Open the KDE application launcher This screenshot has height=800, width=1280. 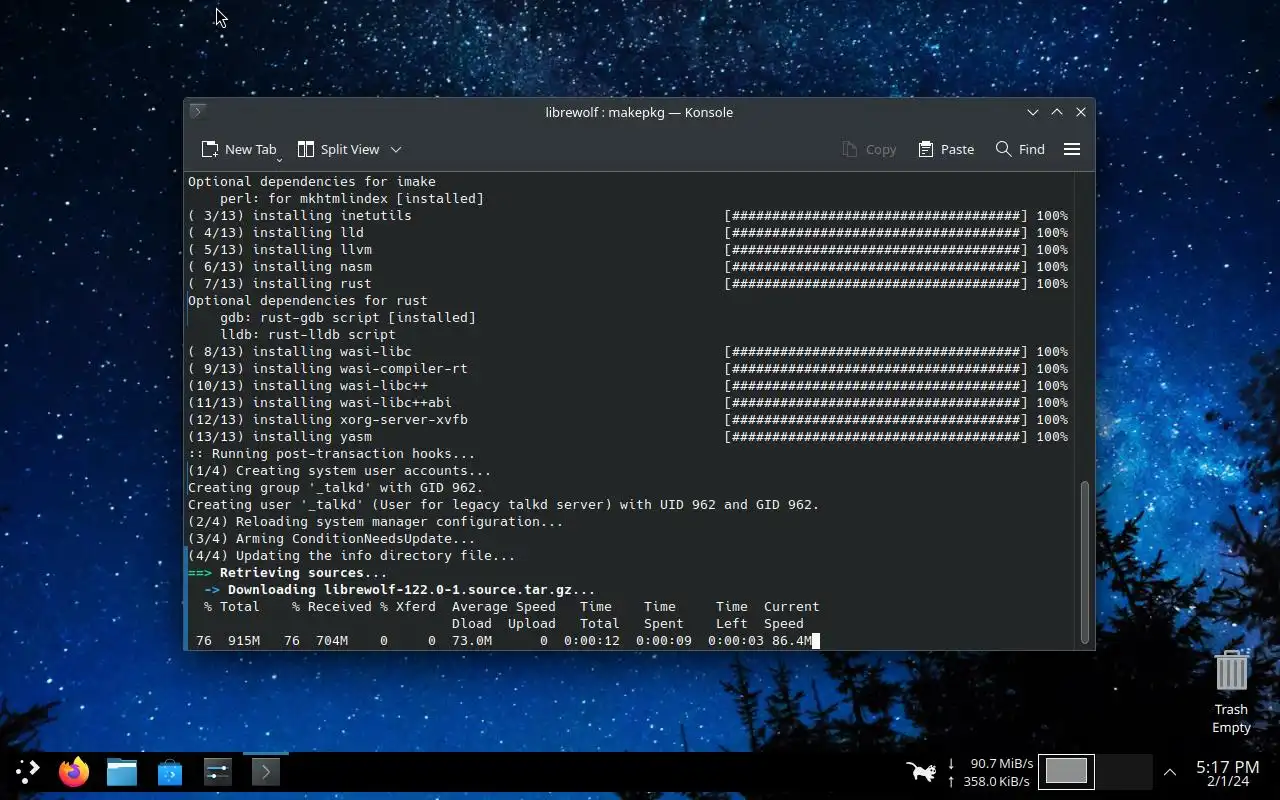tap(27, 771)
